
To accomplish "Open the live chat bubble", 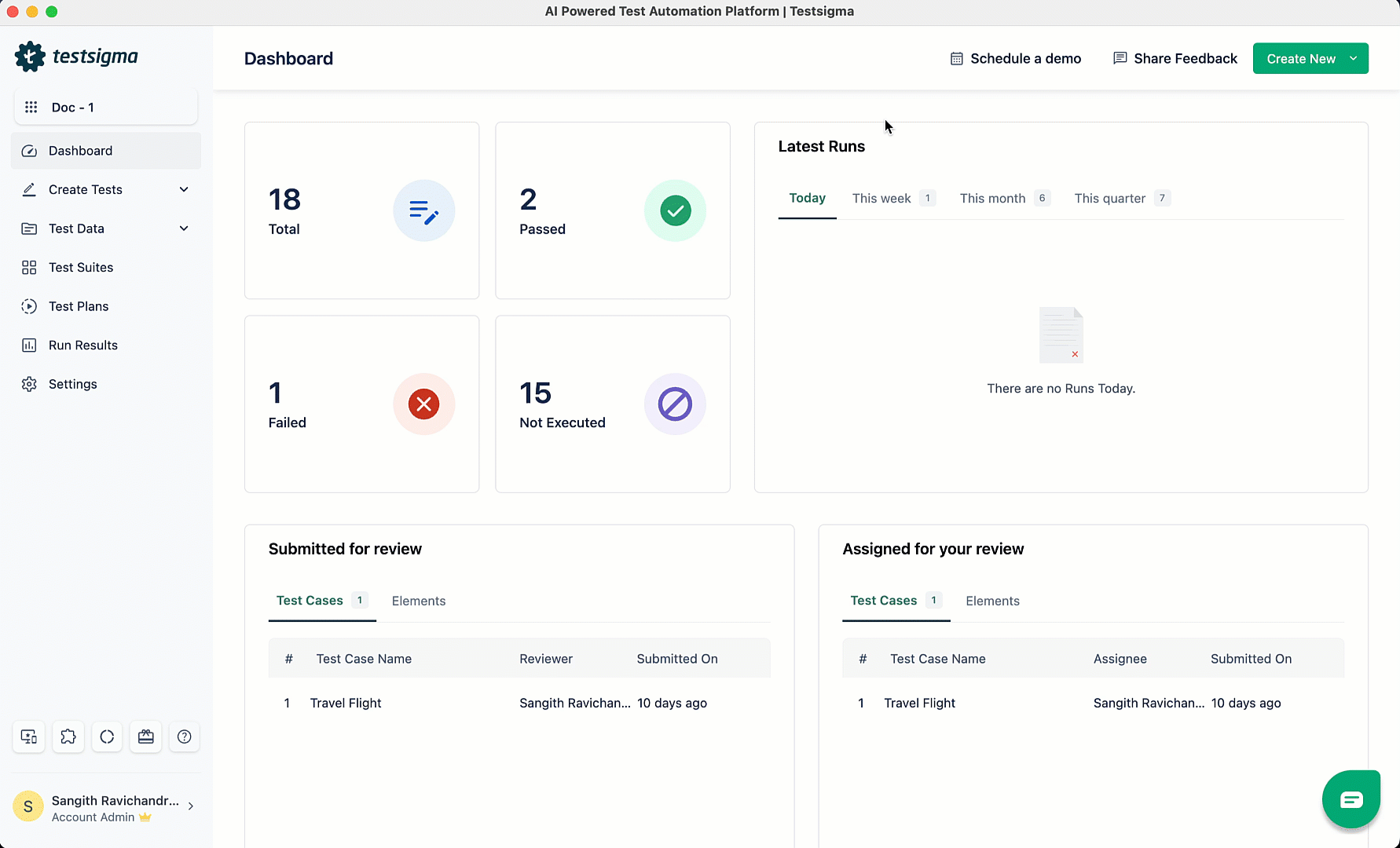I will [x=1351, y=799].
